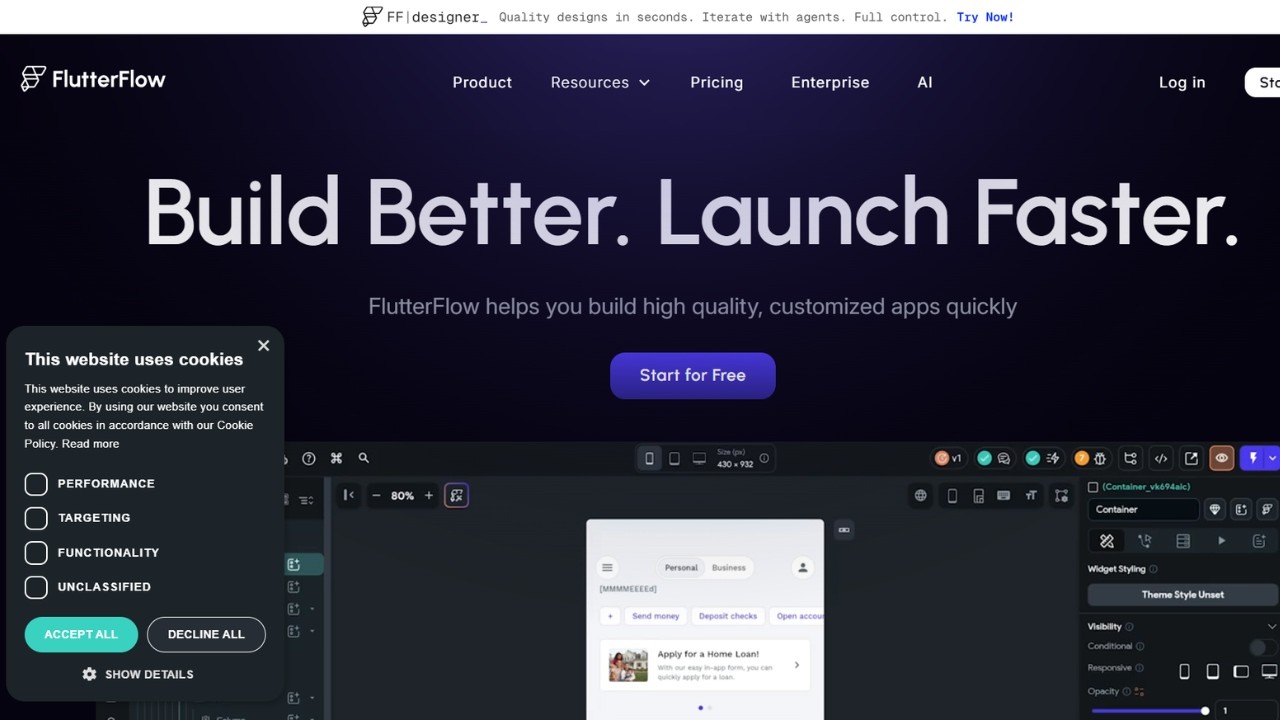Click the Try Now! banner link
The height and width of the screenshot is (720, 1280).
point(985,17)
